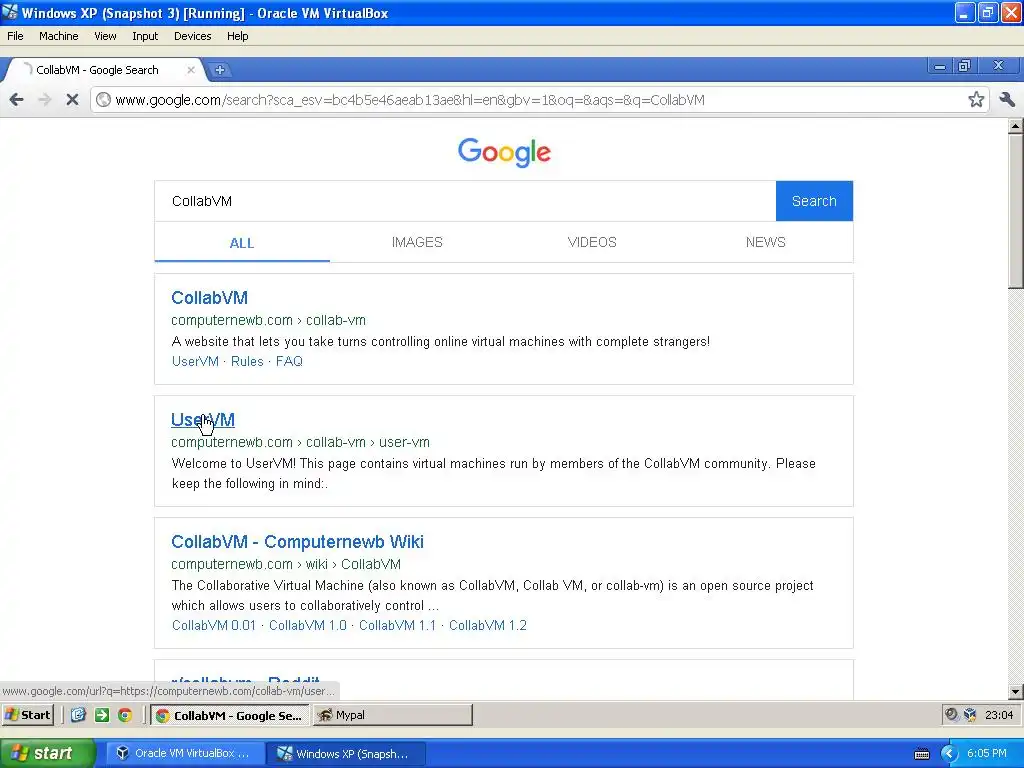Screen dimensions: 1024x768
Task: Open the Rules sitelink
Action: [x=247, y=361]
